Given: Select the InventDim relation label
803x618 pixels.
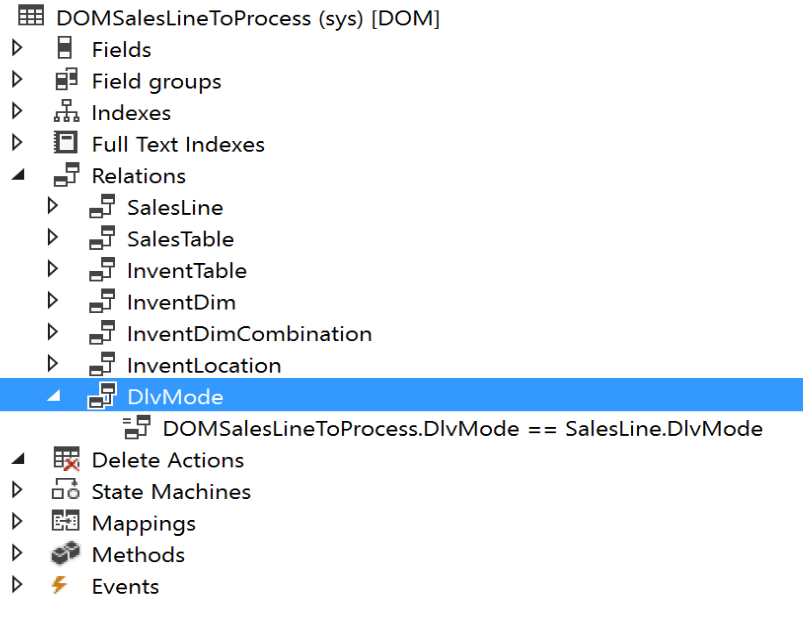Looking at the screenshot, I should tap(181, 302).
